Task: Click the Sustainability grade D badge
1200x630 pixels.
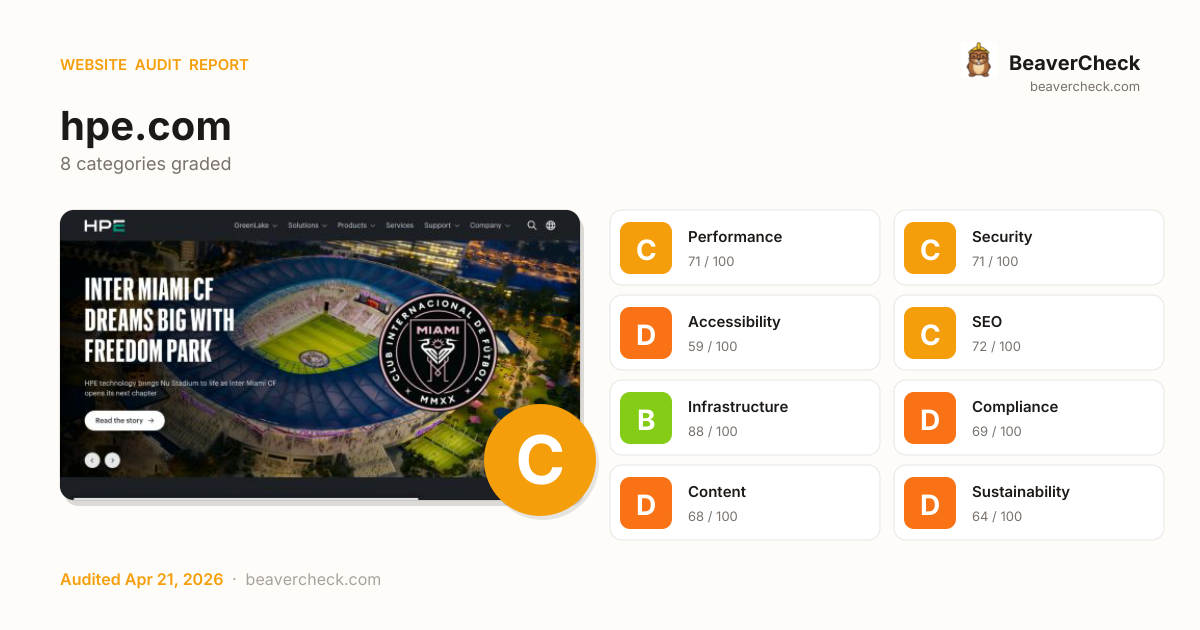Action: [929, 502]
